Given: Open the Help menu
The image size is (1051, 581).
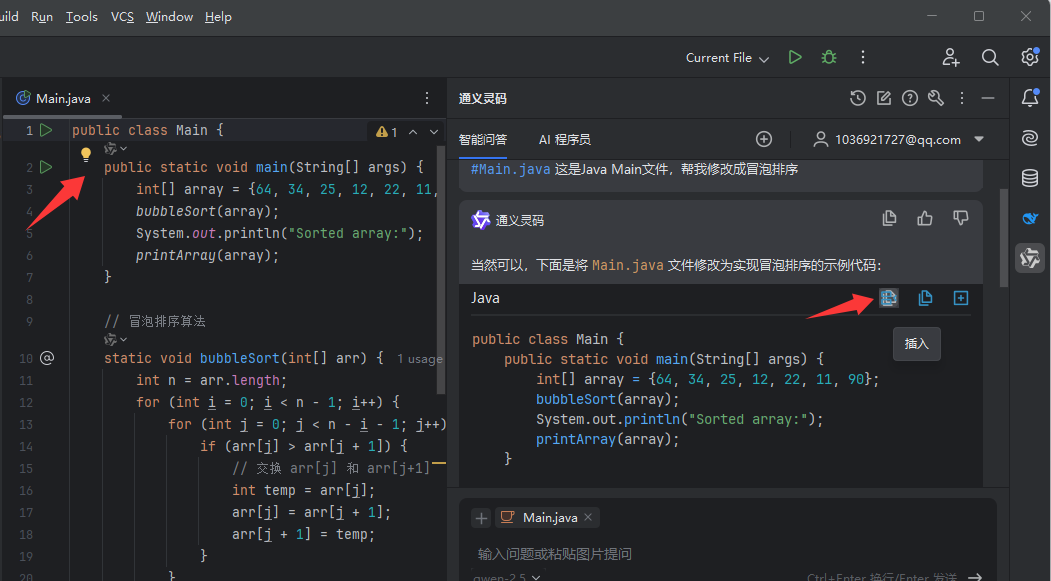Looking at the screenshot, I should pos(218,17).
